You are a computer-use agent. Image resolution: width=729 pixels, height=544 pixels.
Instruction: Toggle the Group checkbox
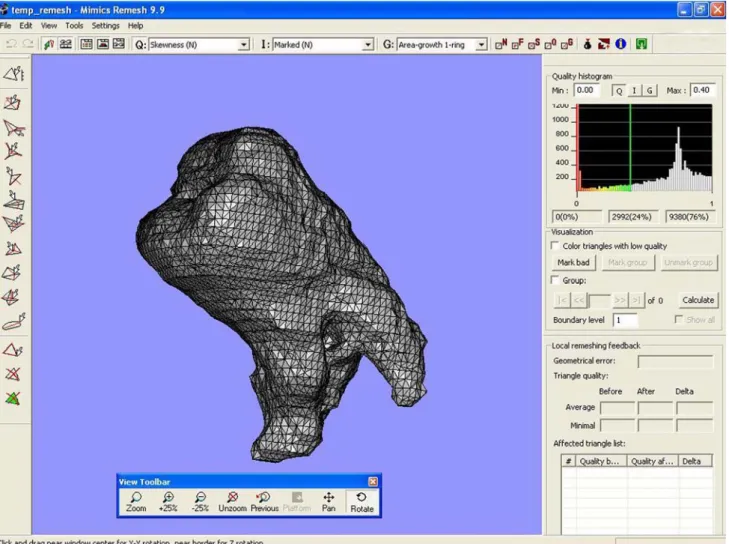[555, 280]
